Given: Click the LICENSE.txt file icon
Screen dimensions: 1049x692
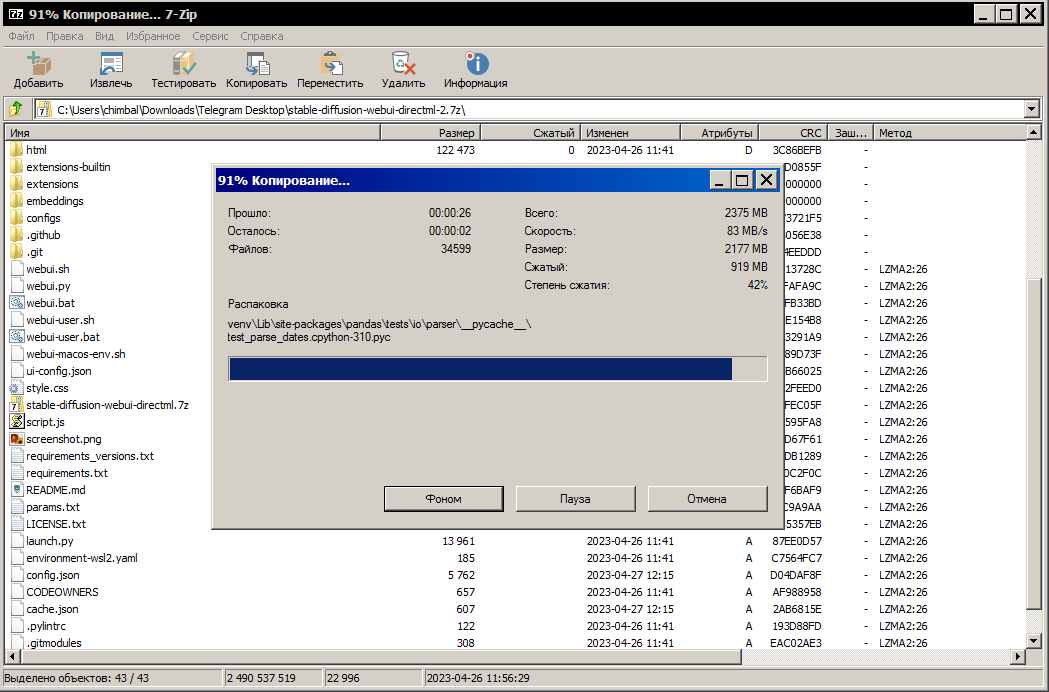Looking at the screenshot, I should 17,524.
